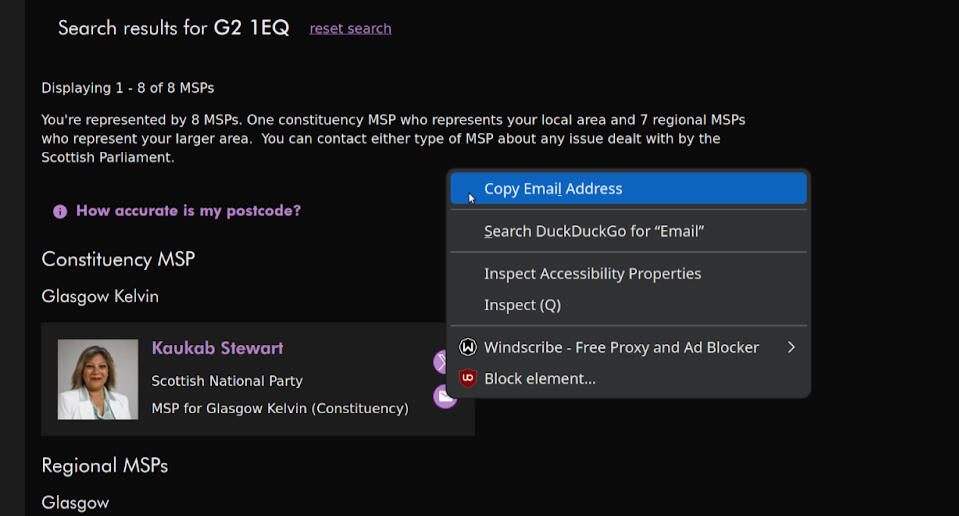Image resolution: width=959 pixels, height=516 pixels.
Task: Open the Kaukab Stewart profile name link
Action: click(x=217, y=348)
